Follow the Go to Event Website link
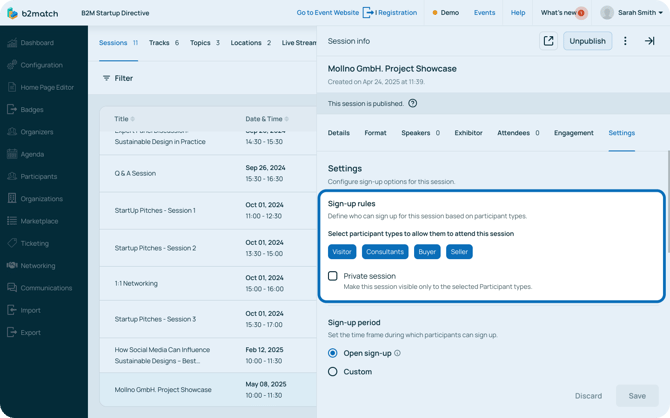 coord(328,13)
